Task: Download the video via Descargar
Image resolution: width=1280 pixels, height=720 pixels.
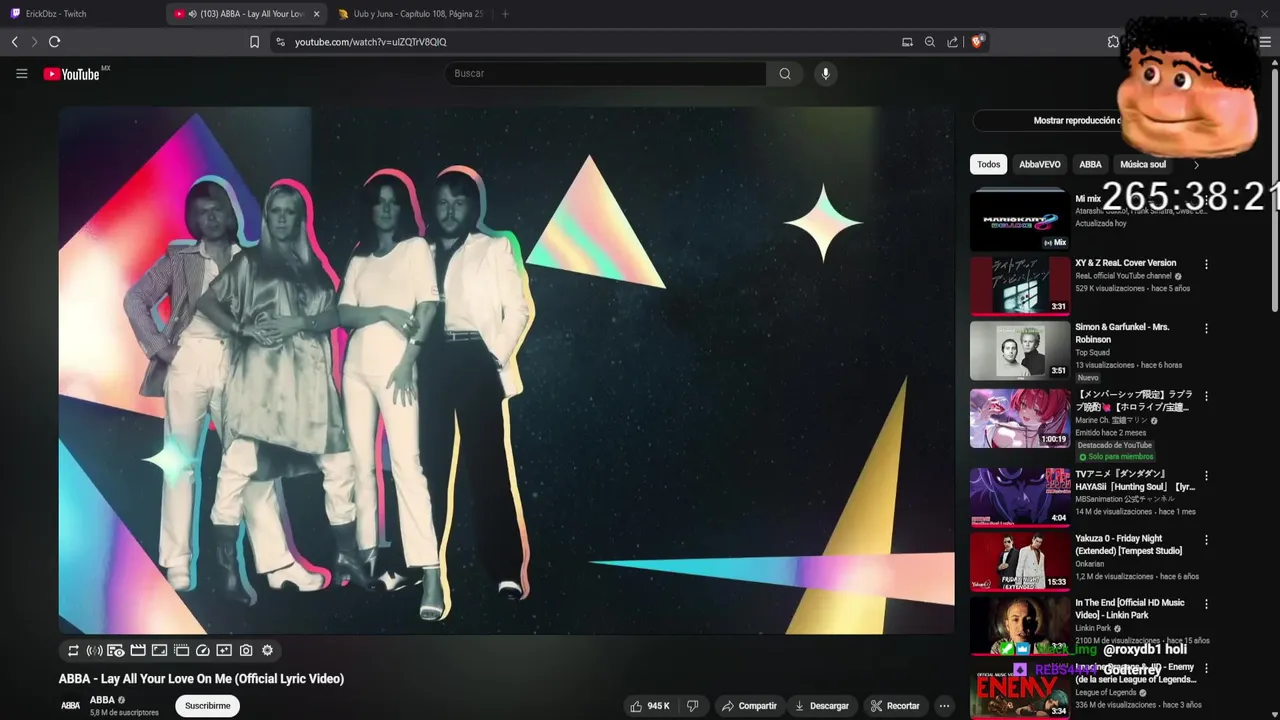Action: pos(821,706)
